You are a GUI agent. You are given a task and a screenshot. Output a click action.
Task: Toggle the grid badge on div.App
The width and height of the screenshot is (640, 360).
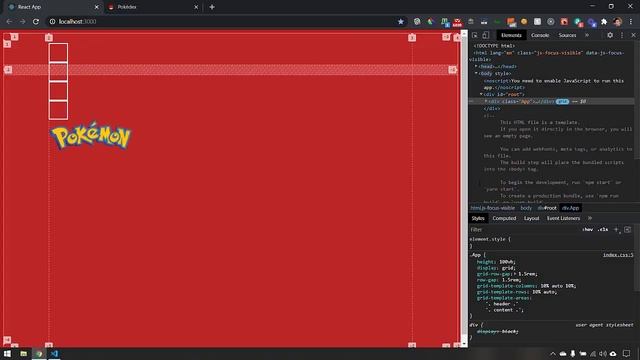(562, 101)
